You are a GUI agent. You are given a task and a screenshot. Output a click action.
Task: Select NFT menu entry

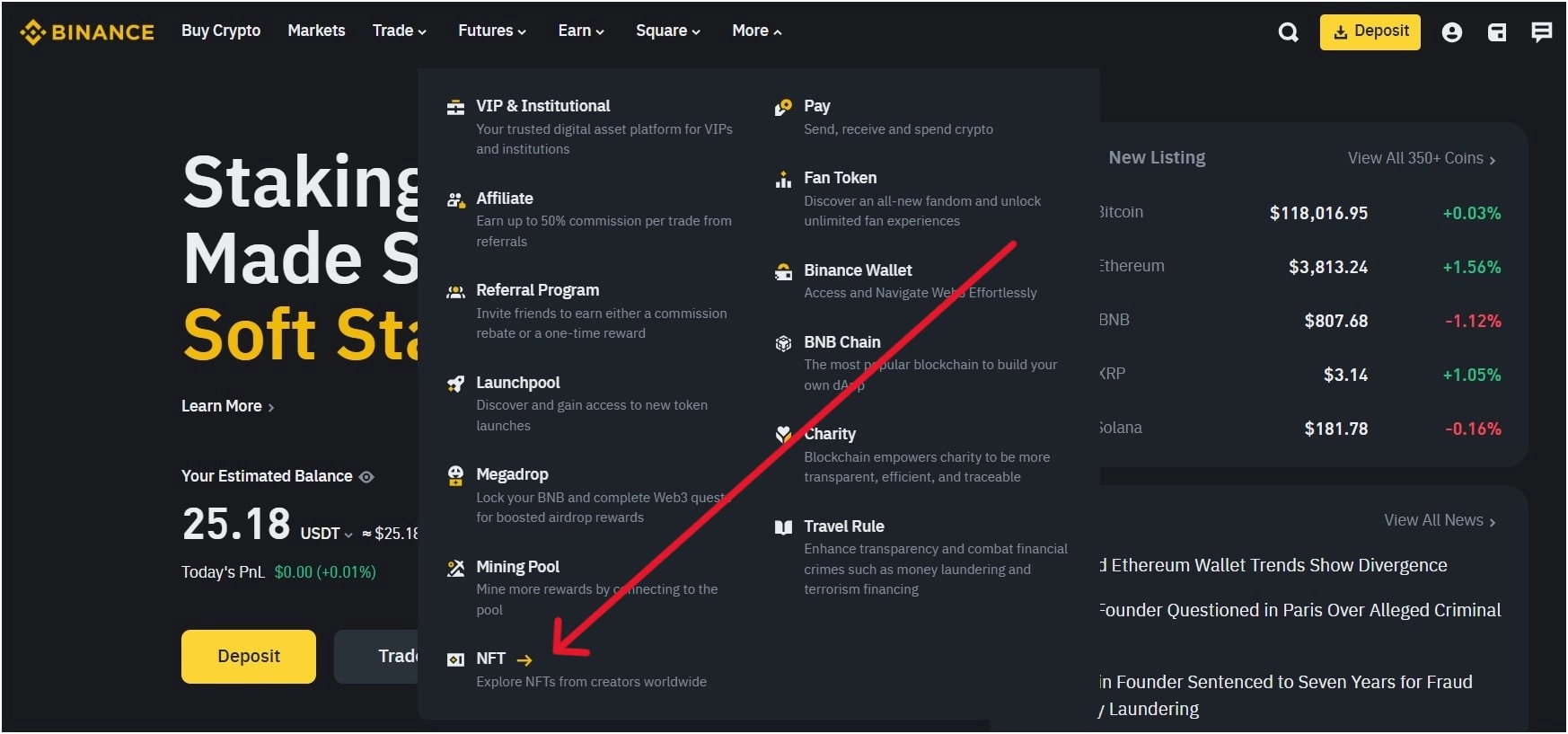tap(593, 669)
